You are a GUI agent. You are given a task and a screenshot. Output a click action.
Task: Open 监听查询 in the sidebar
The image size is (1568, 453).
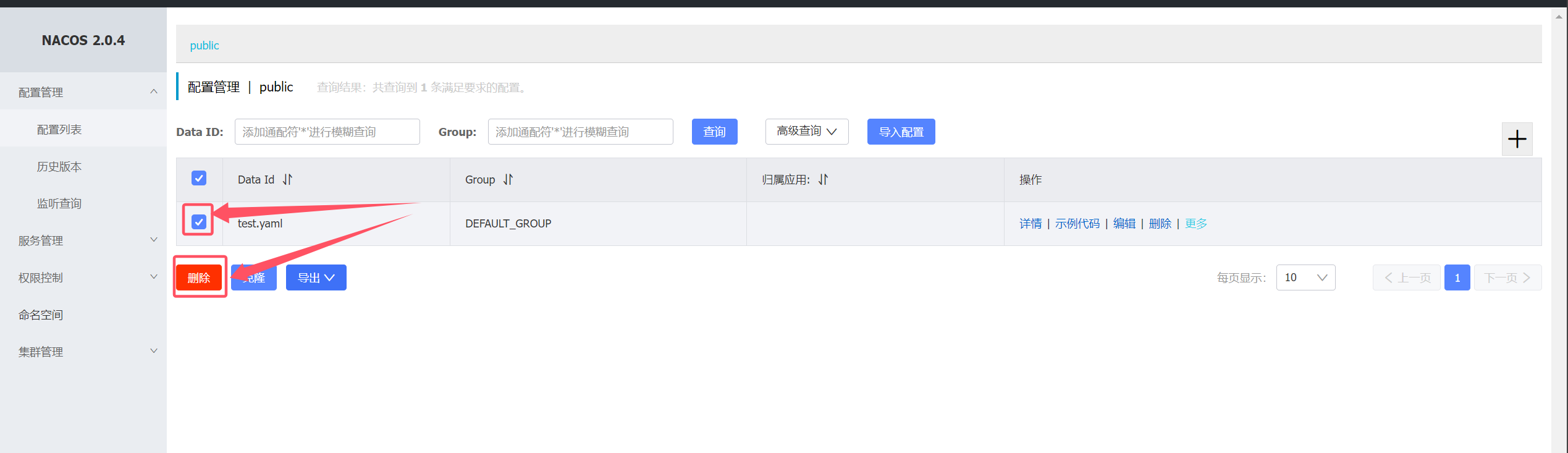point(59,204)
